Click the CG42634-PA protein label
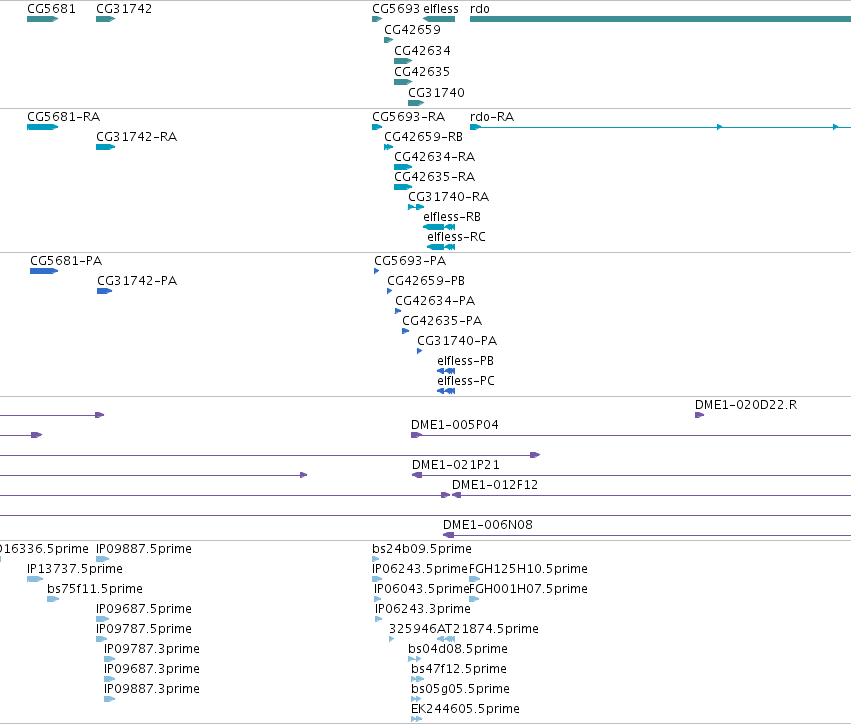Viewport: 851px width, 724px height. pyautogui.click(x=435, y=301)
